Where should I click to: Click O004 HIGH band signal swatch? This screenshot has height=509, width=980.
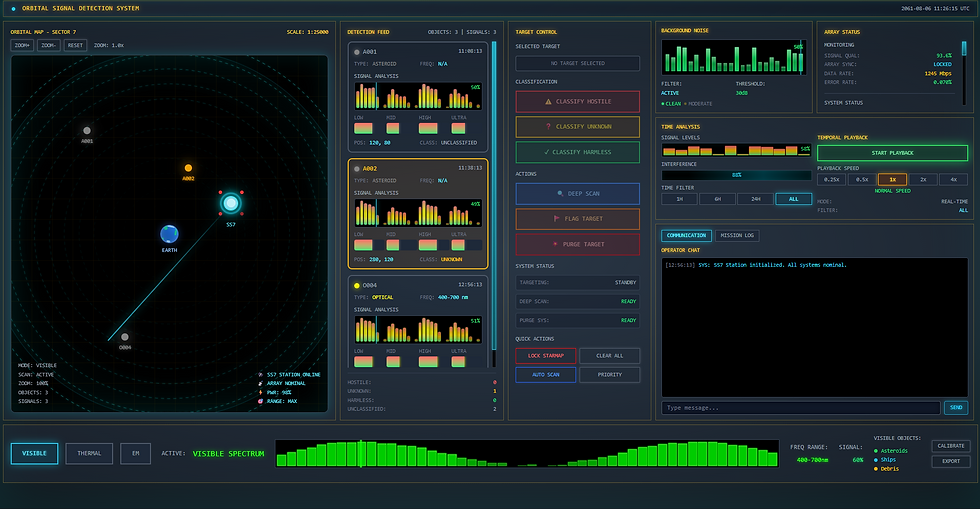tap(428, 361)
